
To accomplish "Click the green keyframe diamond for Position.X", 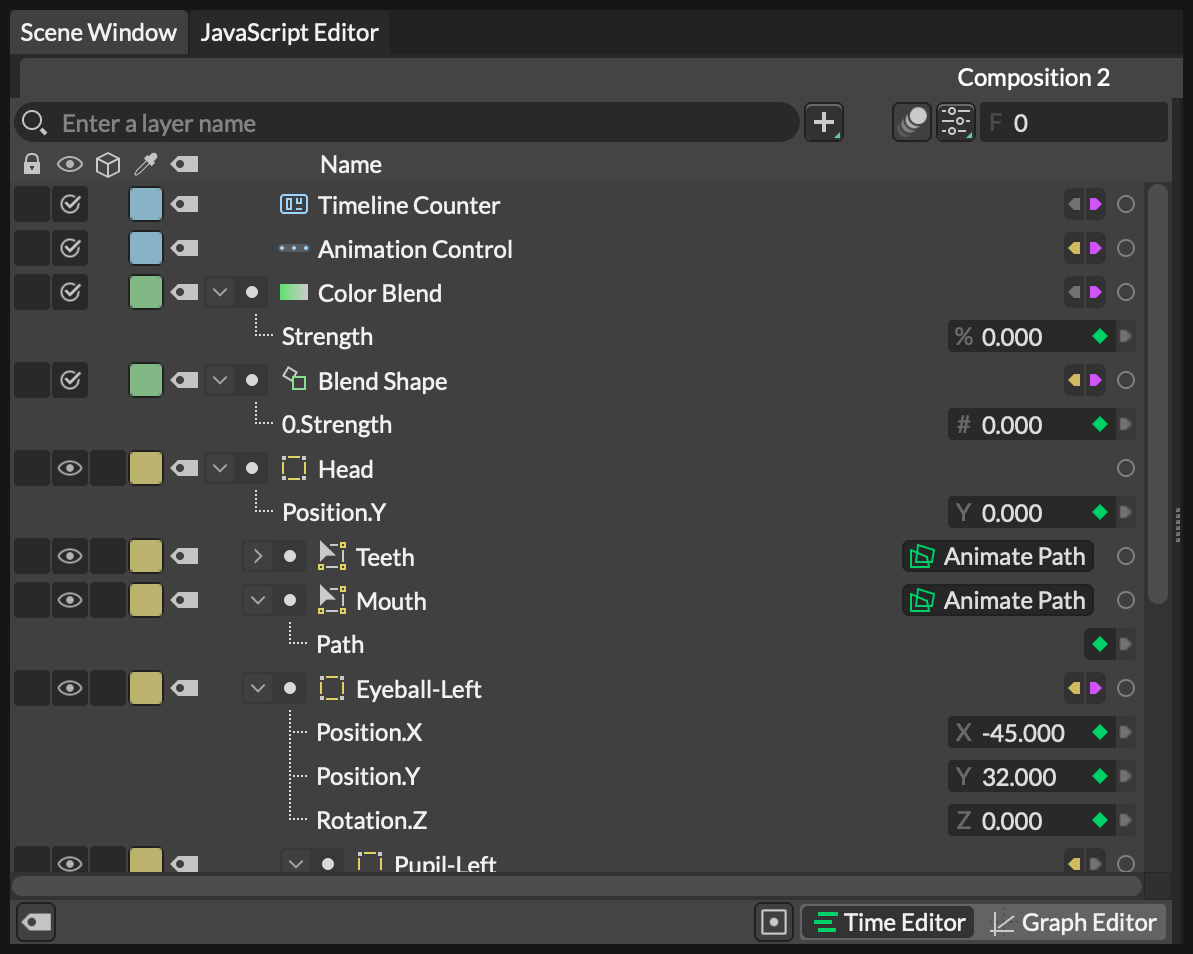I will point(1100,733).
